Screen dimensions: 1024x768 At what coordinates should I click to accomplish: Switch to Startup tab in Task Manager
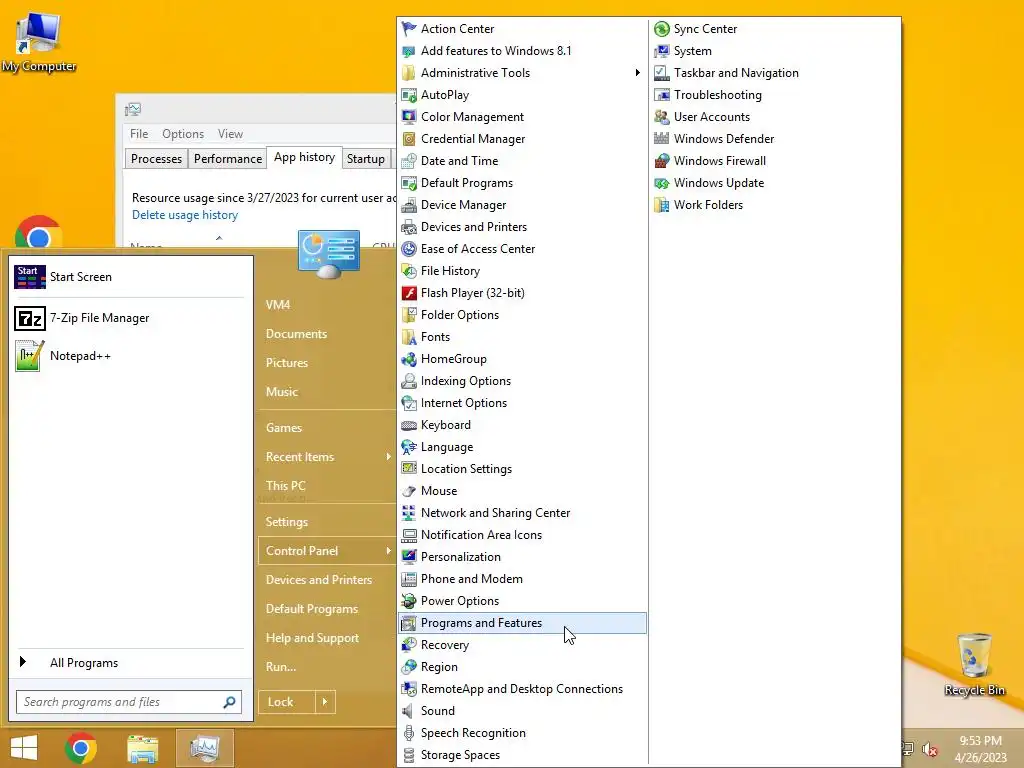click(x=366, y=159)
